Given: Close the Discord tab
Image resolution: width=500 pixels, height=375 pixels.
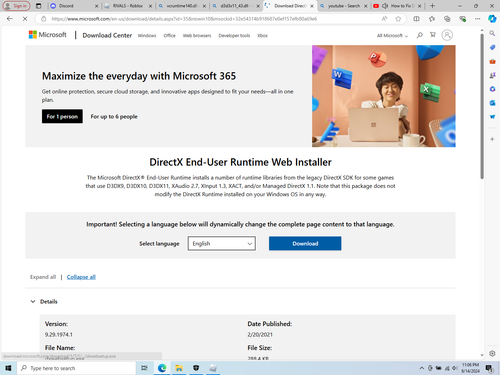Looking at the screenshot, I should 96,6.
